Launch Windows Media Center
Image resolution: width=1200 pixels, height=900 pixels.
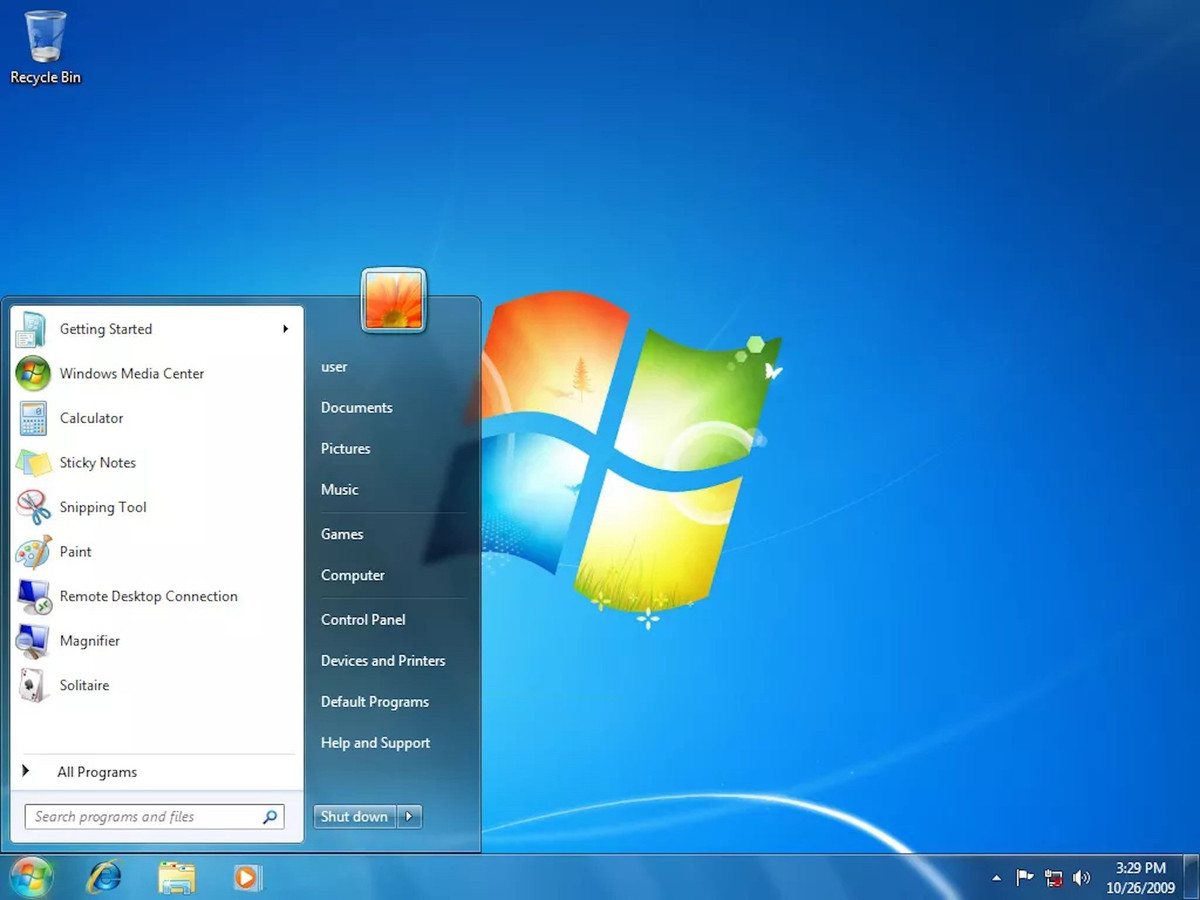[x=130, y=373]
